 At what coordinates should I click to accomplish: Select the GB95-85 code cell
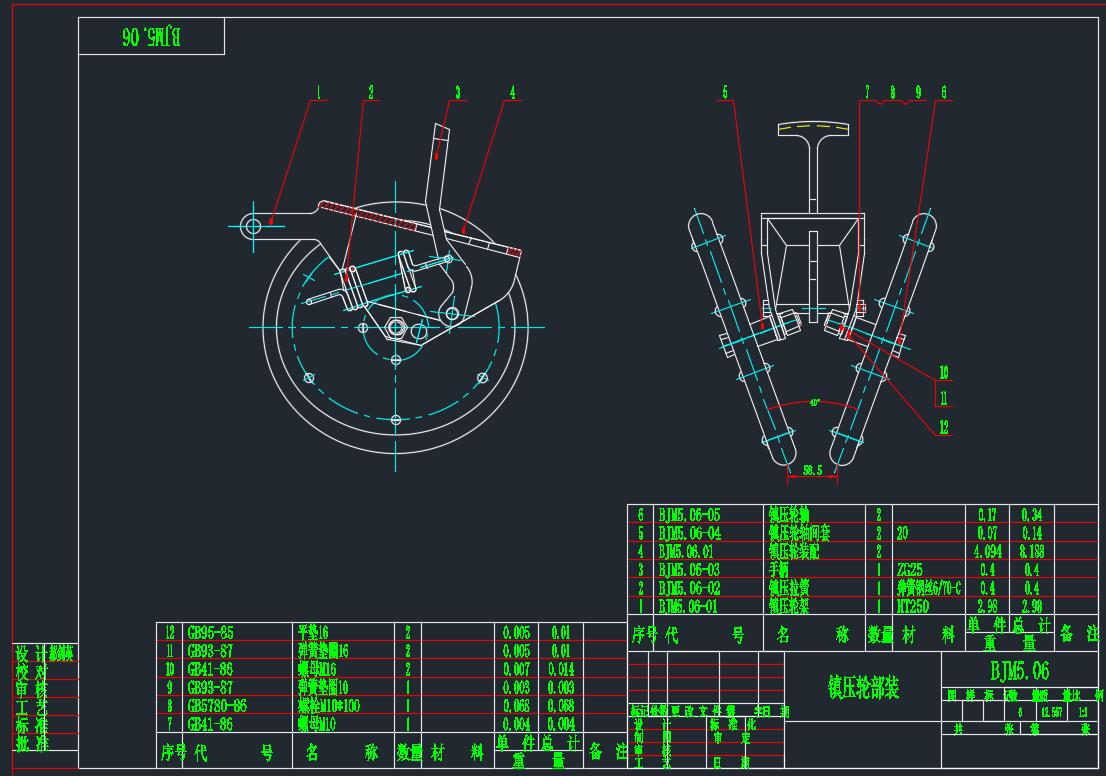pos(214,633)
